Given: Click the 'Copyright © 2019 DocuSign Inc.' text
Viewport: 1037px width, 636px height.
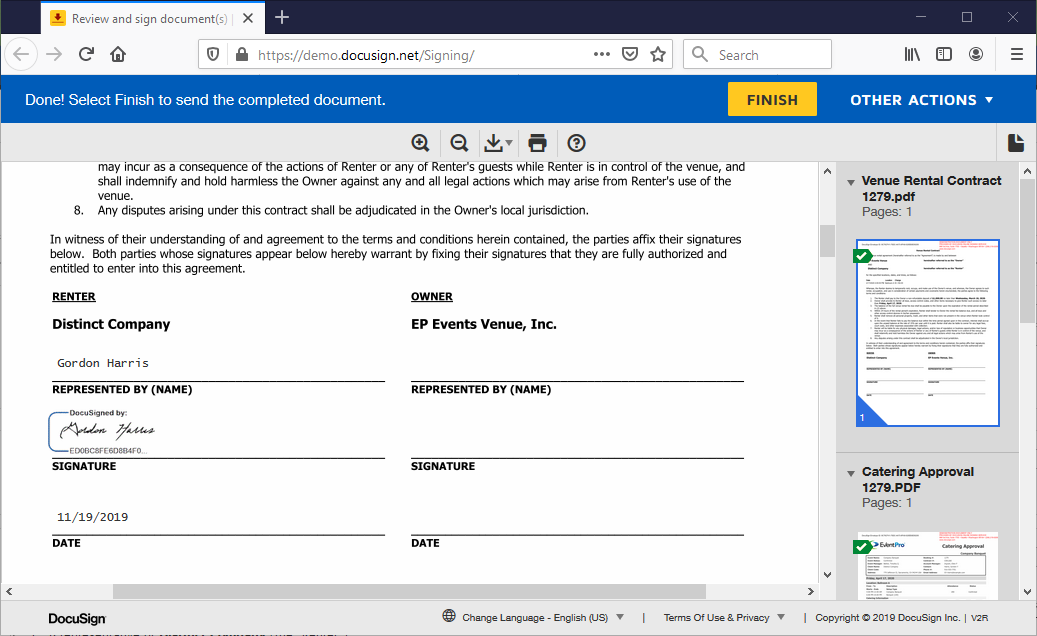Looking at the screenshot, I should [x=887, y=617].
